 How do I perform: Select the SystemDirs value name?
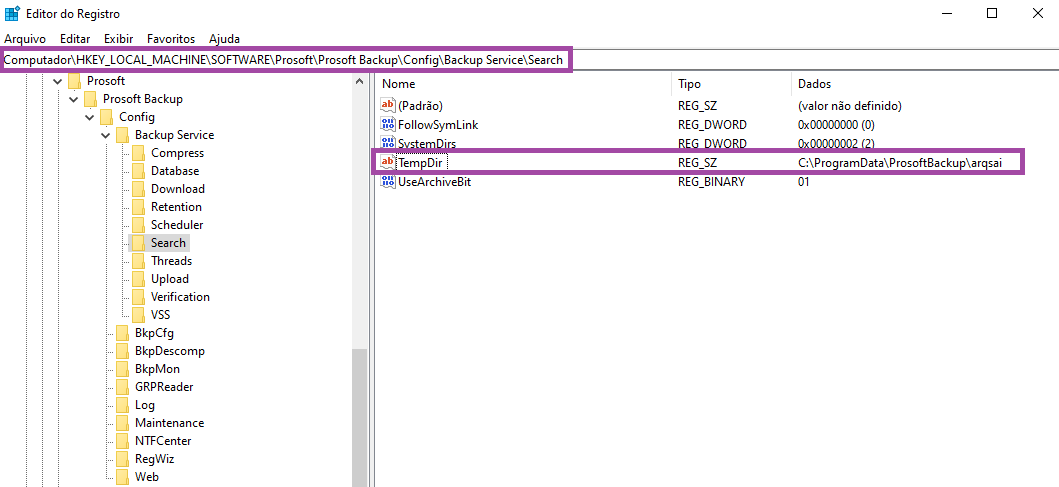point(427,143)
